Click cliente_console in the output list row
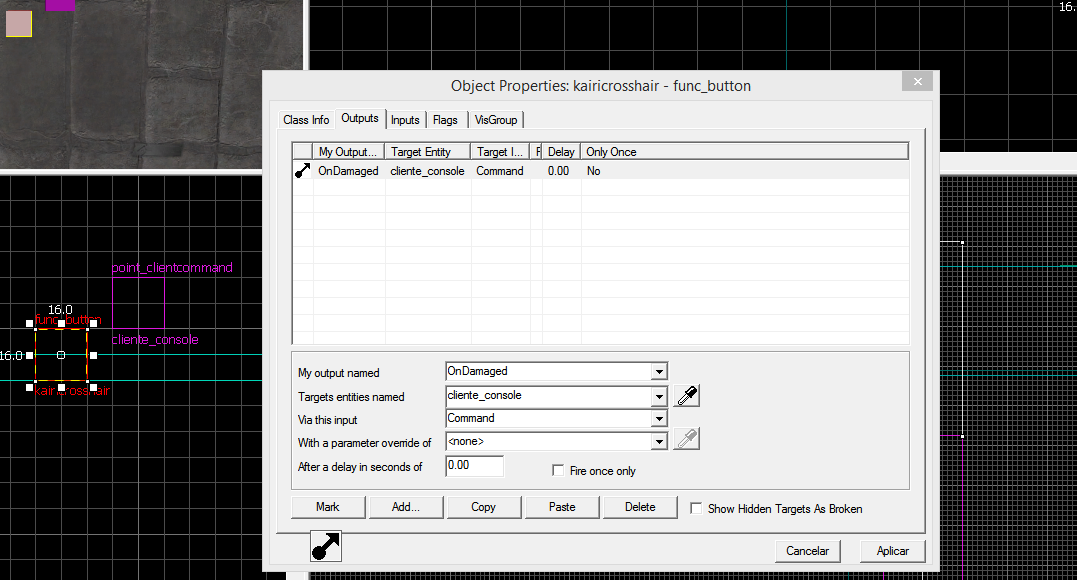Screen dimensions: 1077x580 [427, 171]
